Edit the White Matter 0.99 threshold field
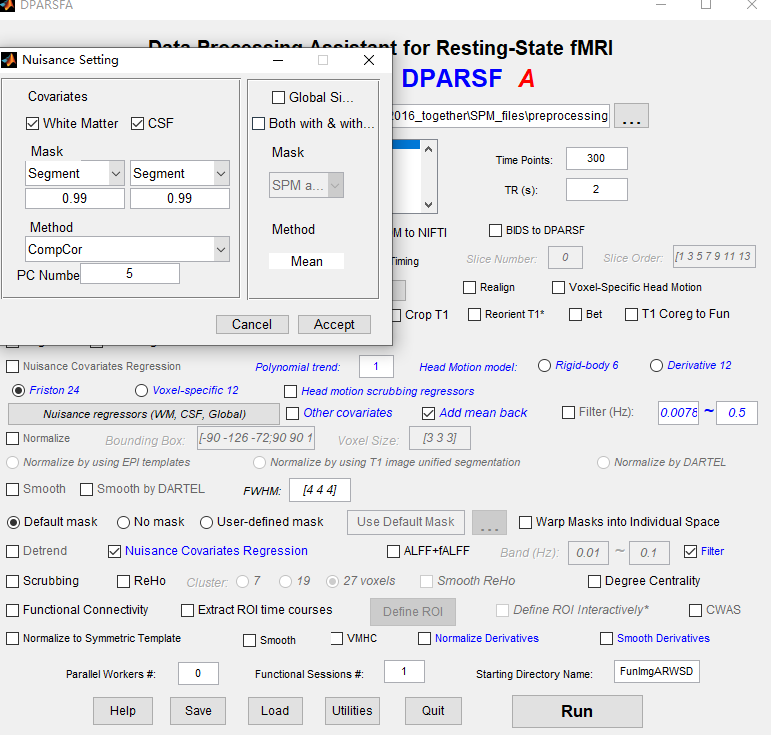771x735 pixels. 75,199
